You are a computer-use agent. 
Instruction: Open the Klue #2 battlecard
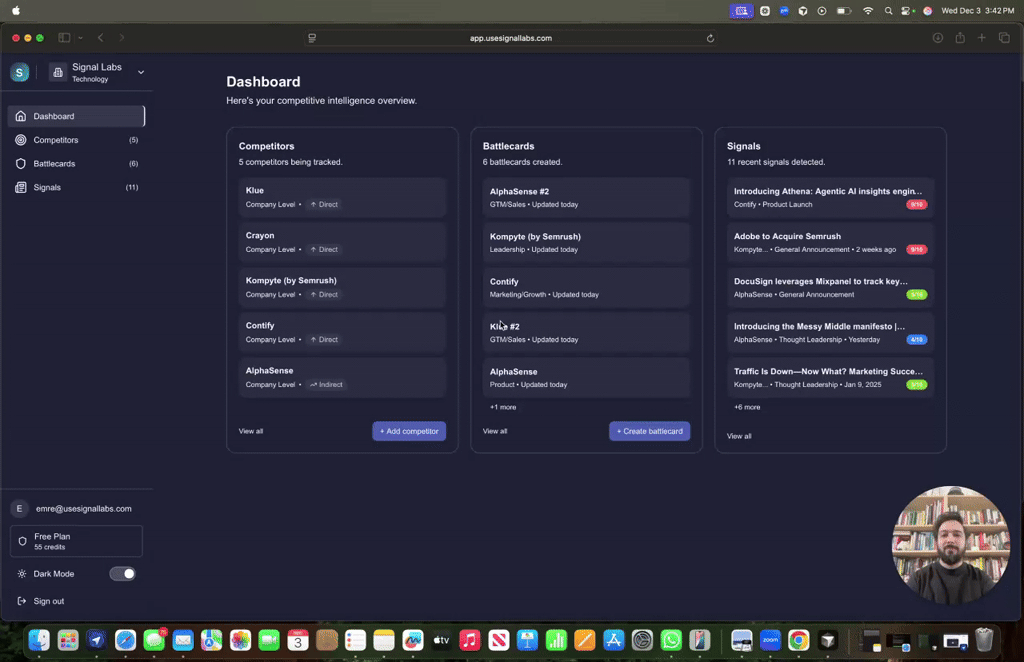586,332
